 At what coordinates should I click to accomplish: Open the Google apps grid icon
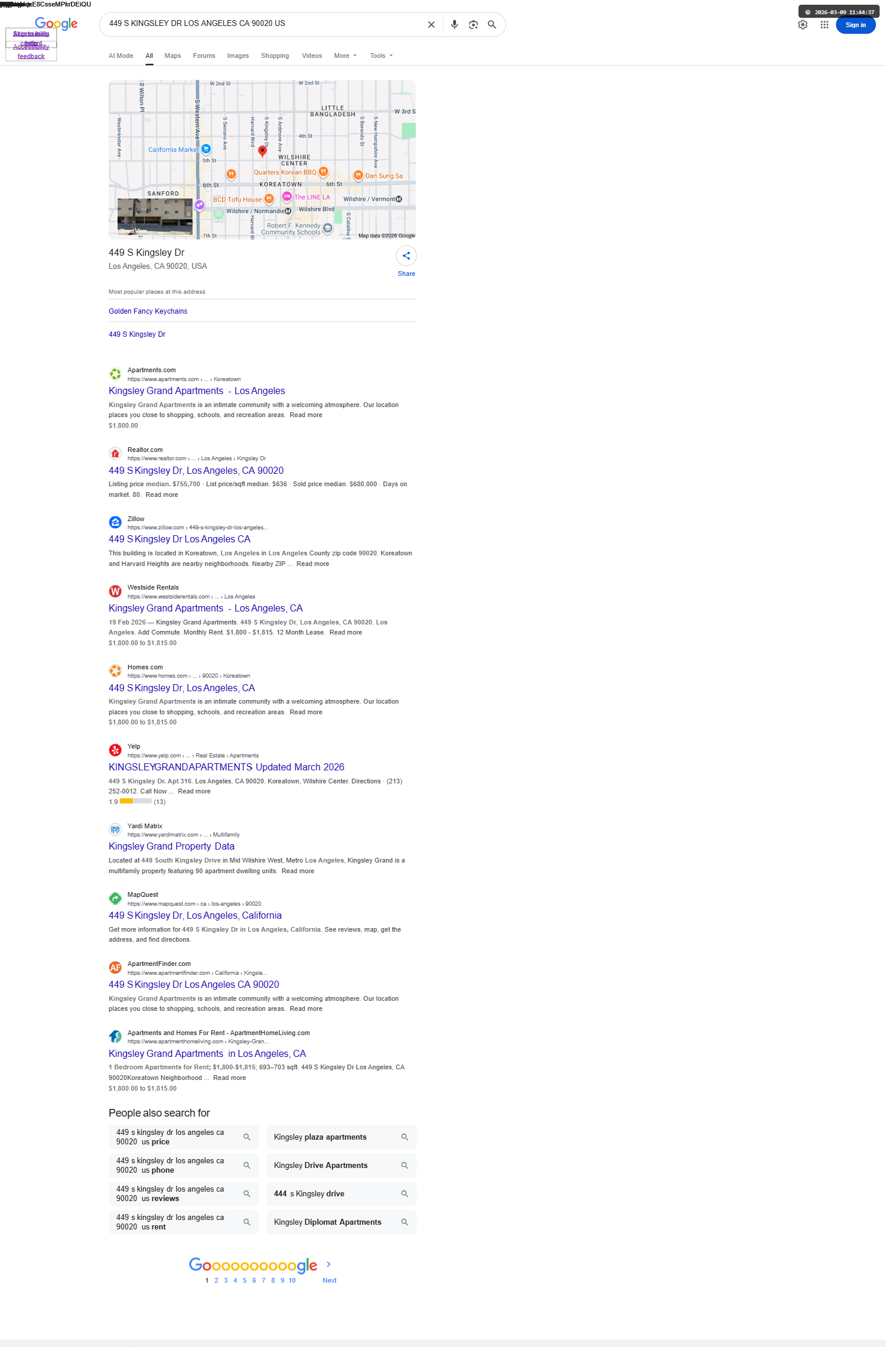825,25
